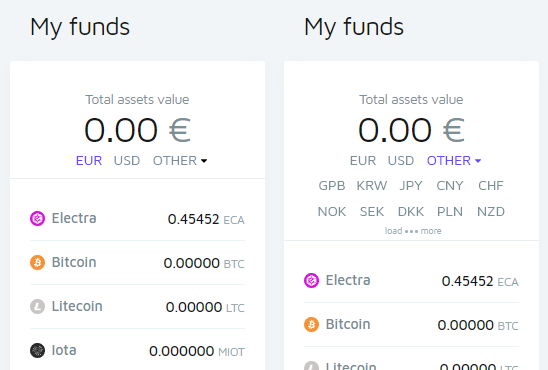Select PLN currency option
The image size is (548, 370).
[450, 212]
